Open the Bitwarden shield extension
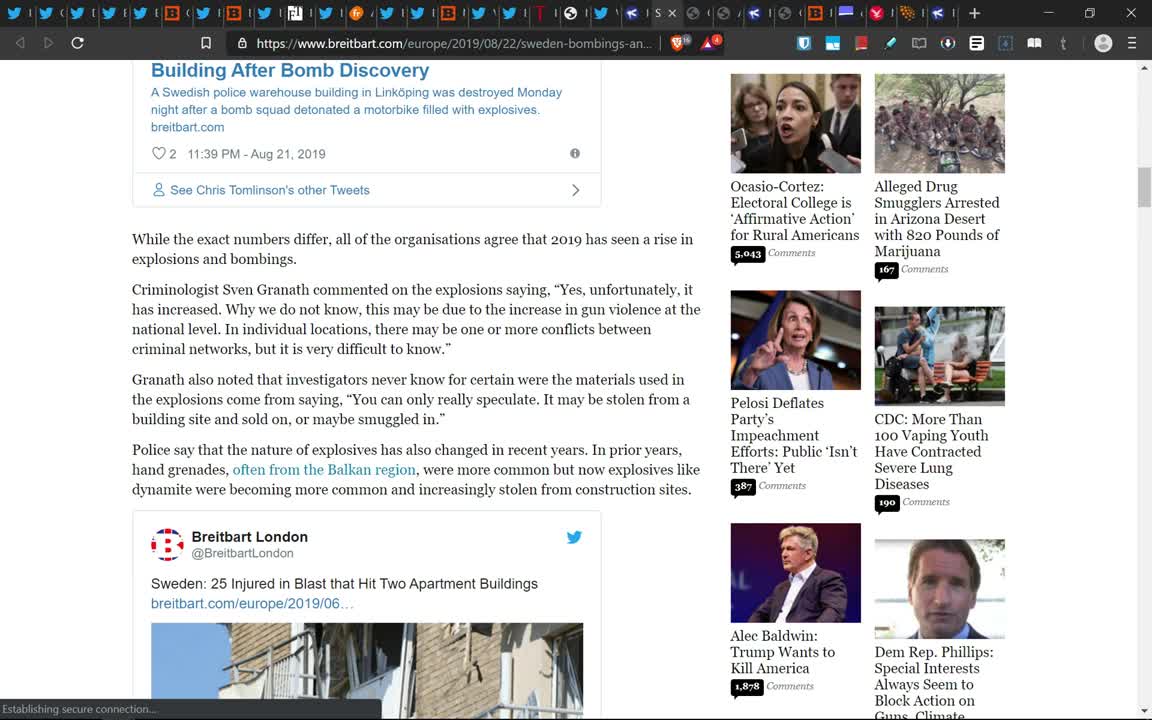Image resolution: width=1152 pixels, height=720 pixels. (804, 43)
